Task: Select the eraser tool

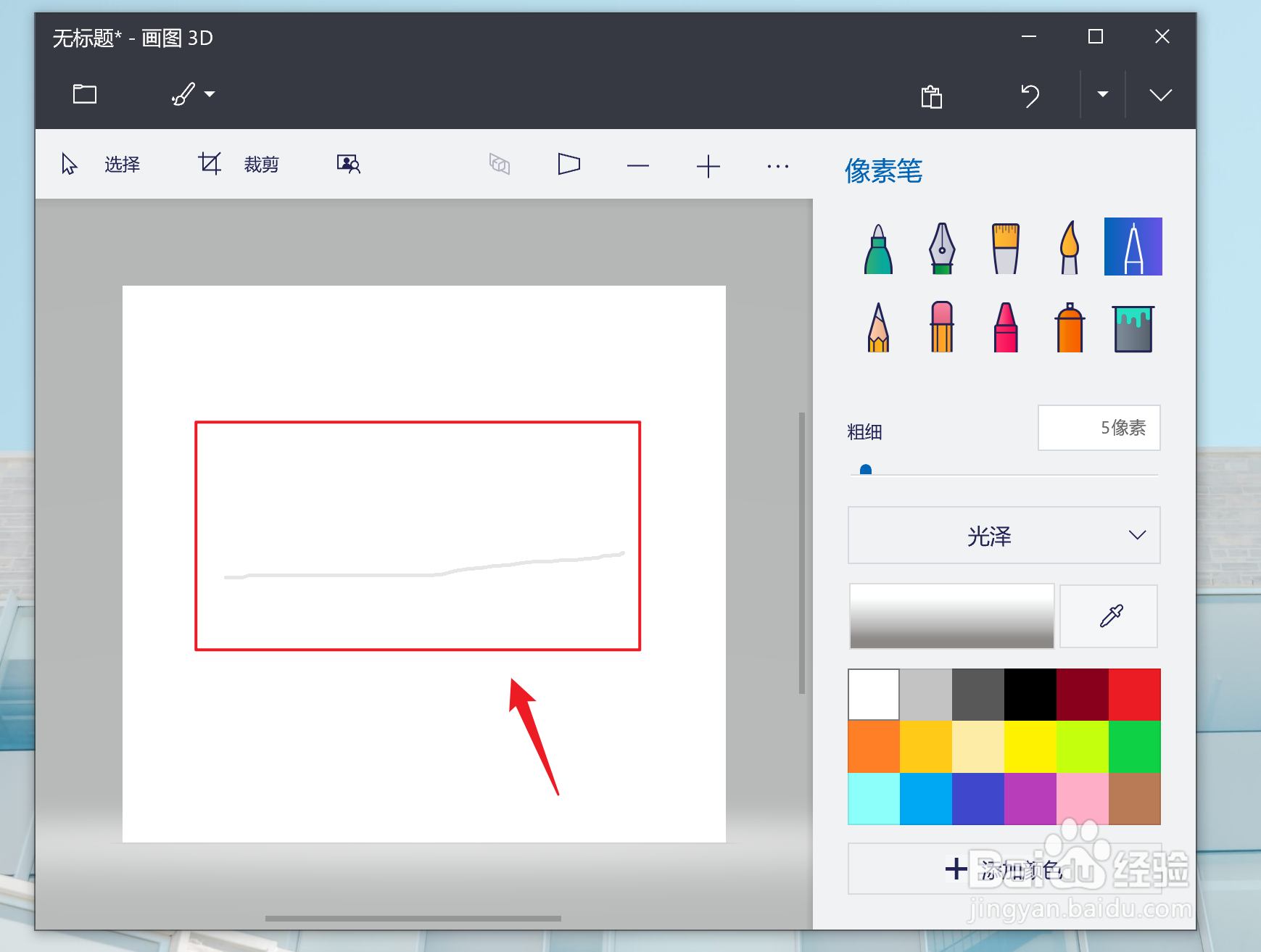Action: coord(942,326)
